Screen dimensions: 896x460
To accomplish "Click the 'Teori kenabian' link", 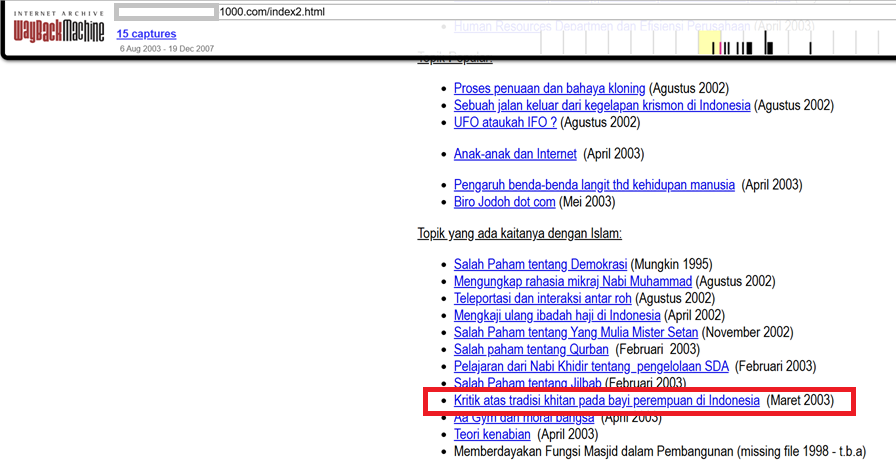I will tap(492, 435).
